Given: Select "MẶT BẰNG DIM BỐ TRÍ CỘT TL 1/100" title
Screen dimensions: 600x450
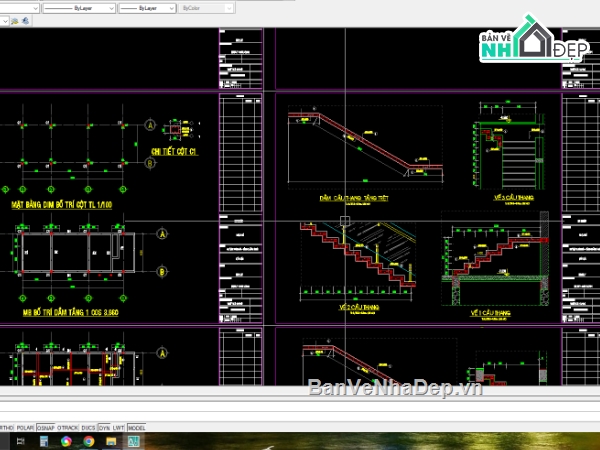Looking at the screenshot, I should [62, 205].
